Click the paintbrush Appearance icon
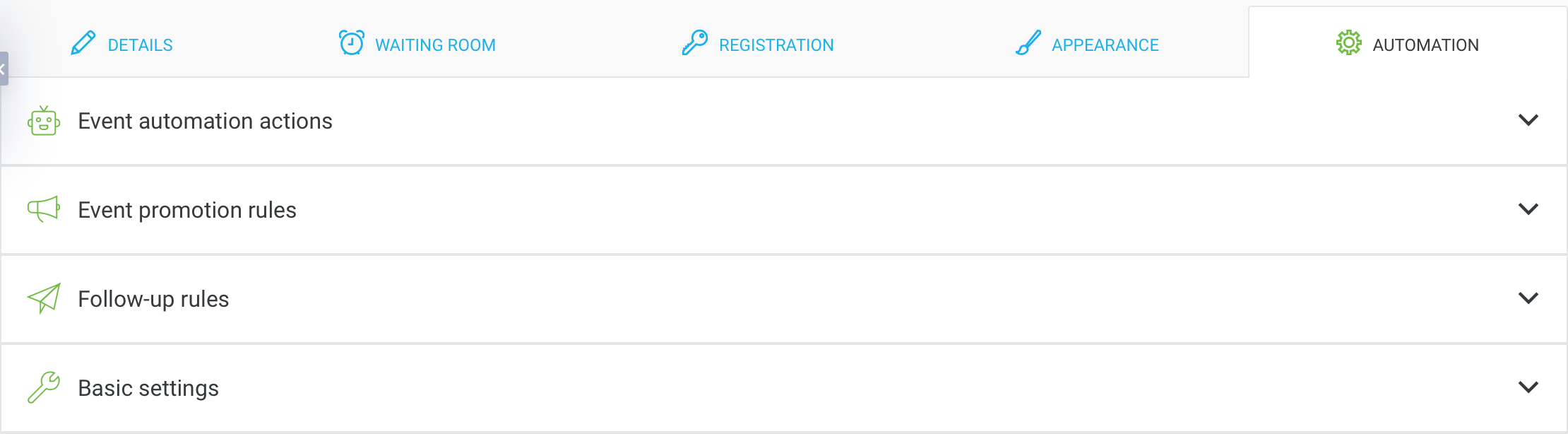 coord(1028,43)
